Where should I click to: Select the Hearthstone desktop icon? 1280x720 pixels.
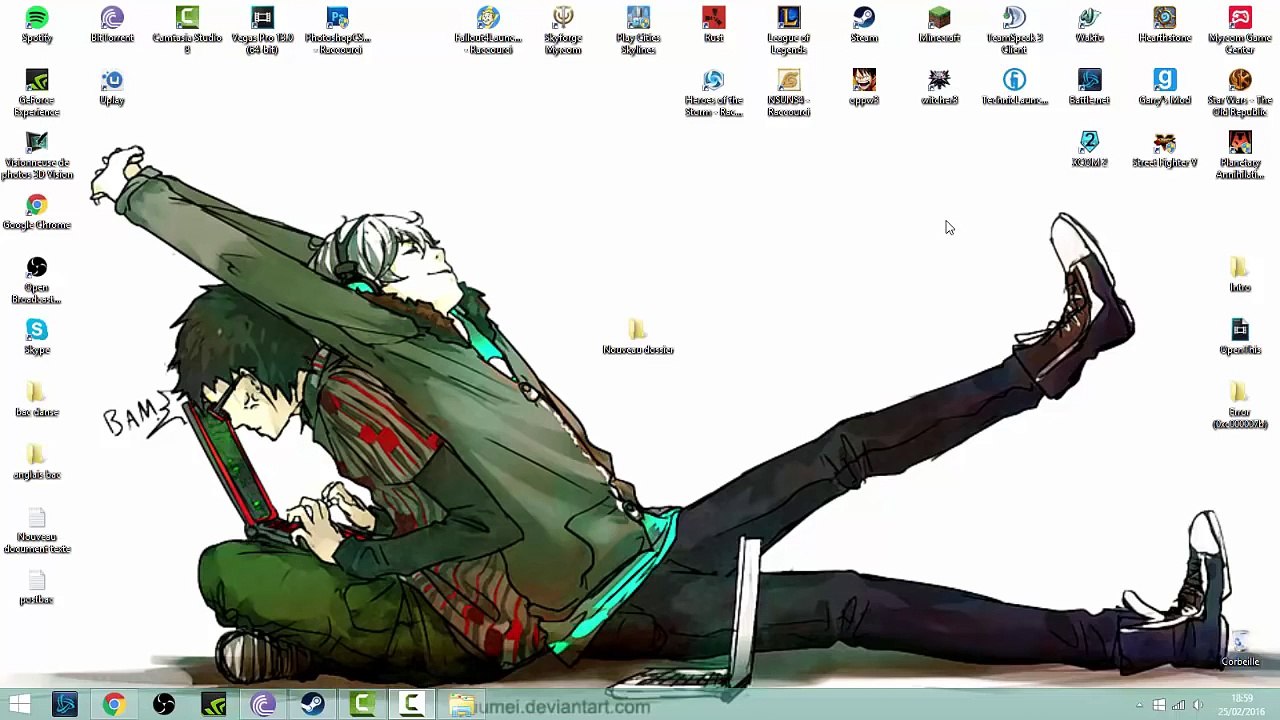(x=1165, y=26)
